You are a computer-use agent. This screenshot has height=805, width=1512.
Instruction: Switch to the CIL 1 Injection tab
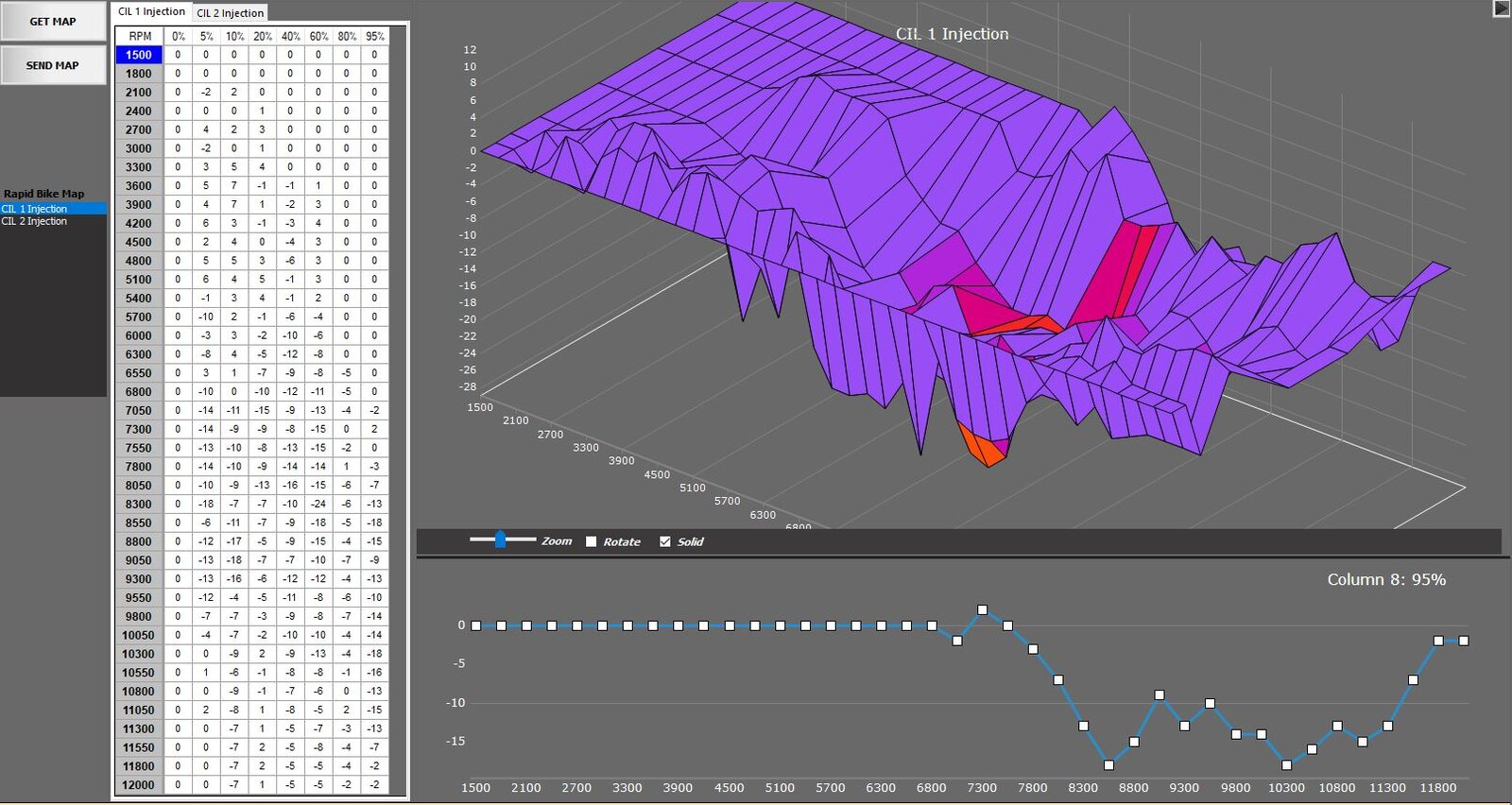[x=151, y=11]
